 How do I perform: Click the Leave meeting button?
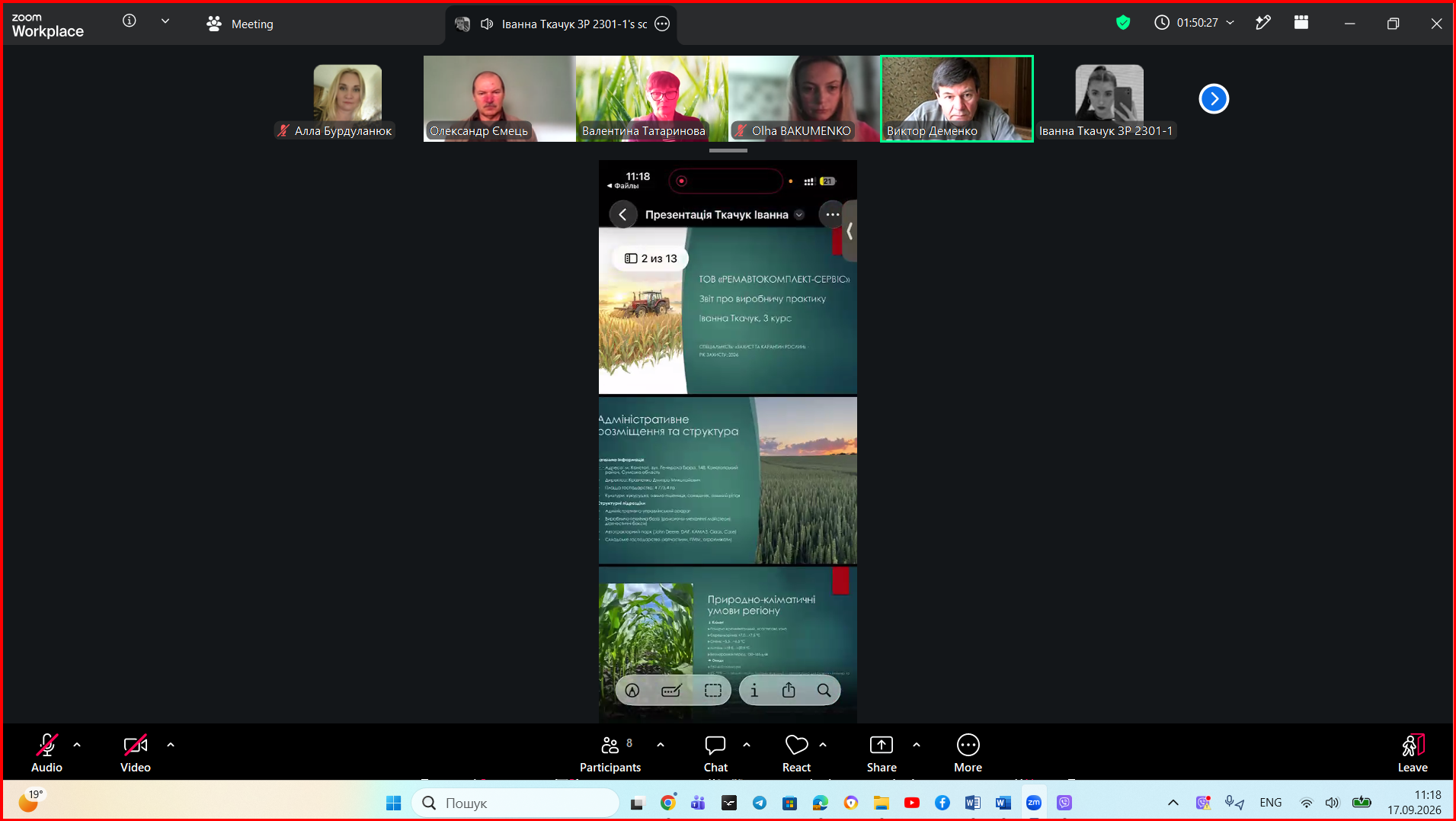[x=1413, y=754]
